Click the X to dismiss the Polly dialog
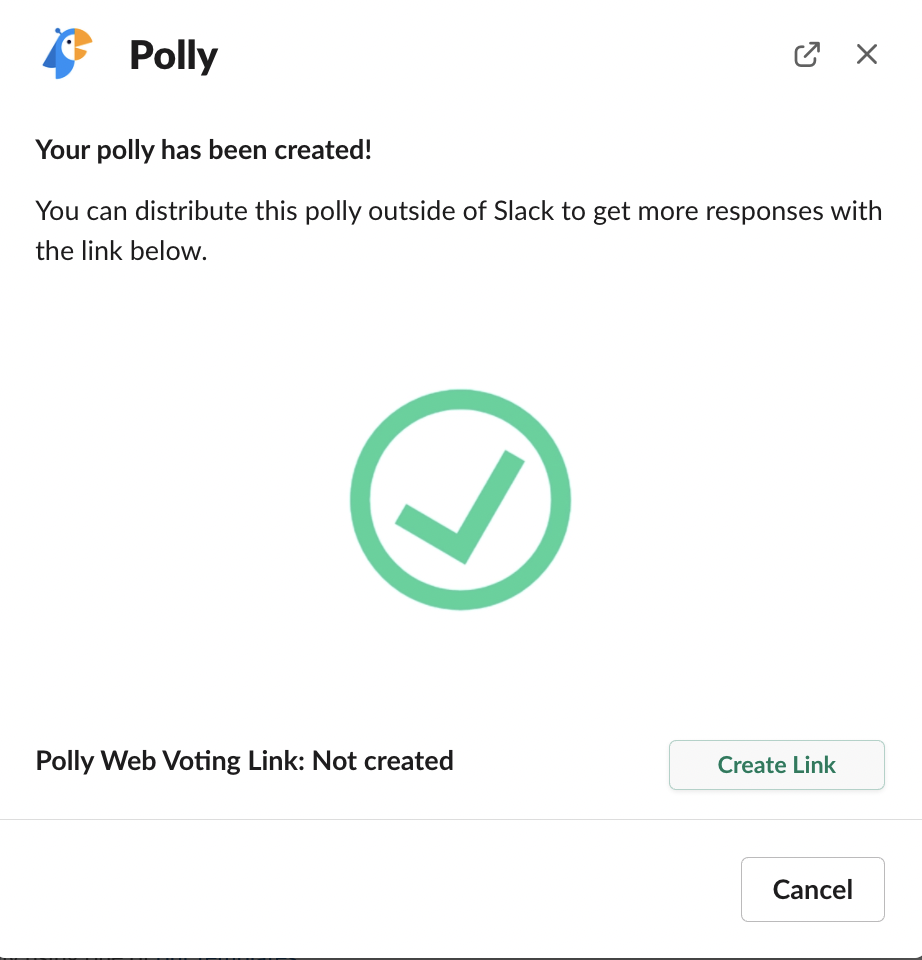 [866, 55]
